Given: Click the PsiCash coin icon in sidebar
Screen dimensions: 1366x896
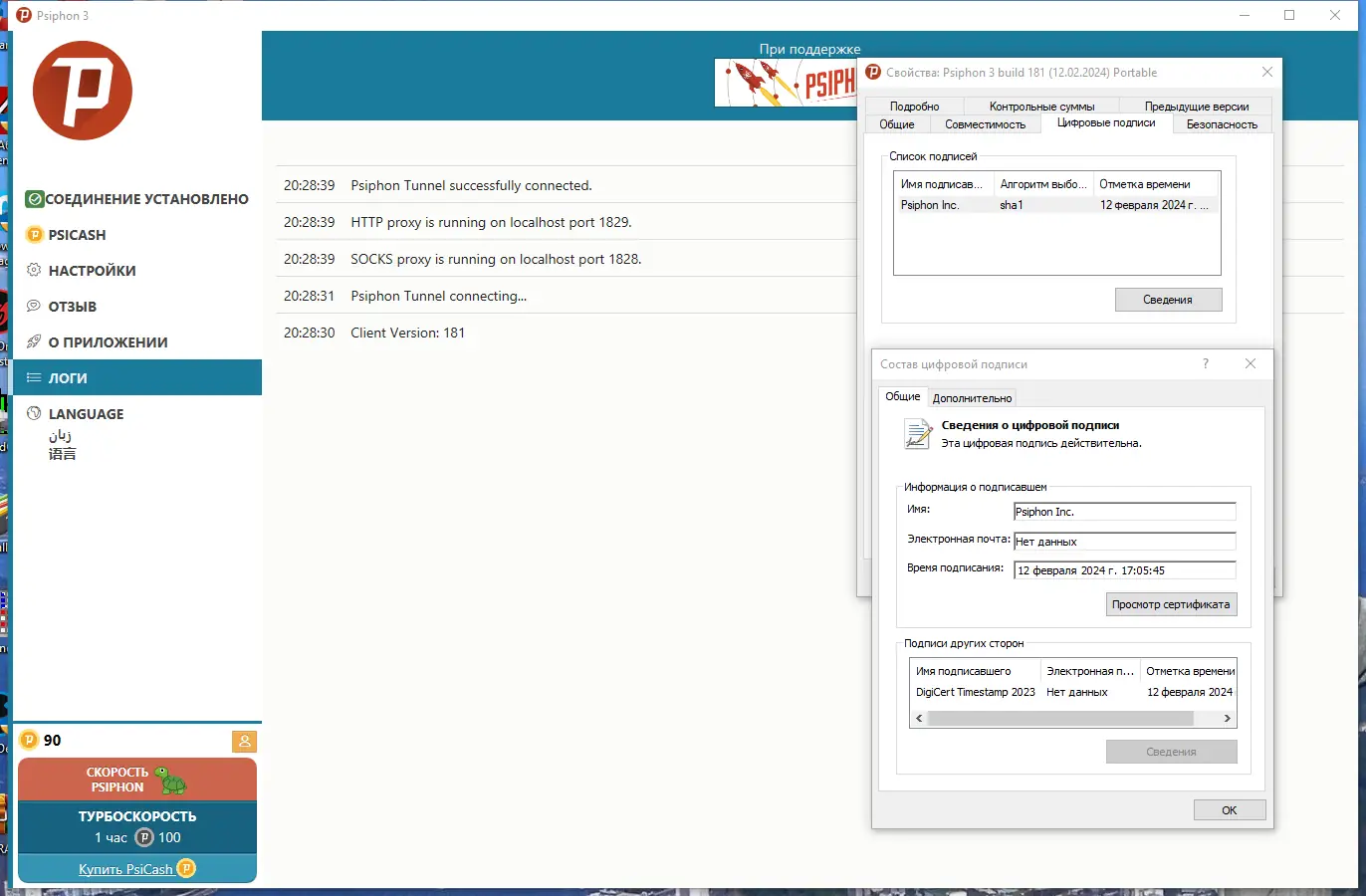Looking at the screenshot, I should 34,235.
